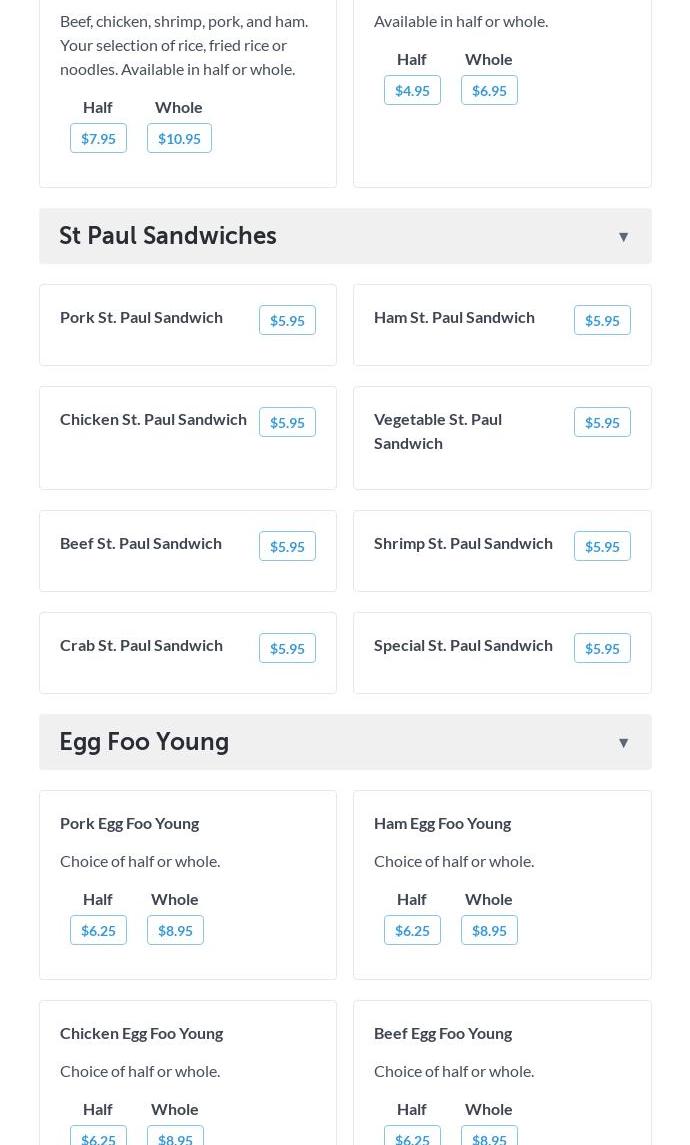Select Half $6.25 Pork Egg Foo Young
The height and width of the screenshot is (1145, 690).
coord(98,931)
